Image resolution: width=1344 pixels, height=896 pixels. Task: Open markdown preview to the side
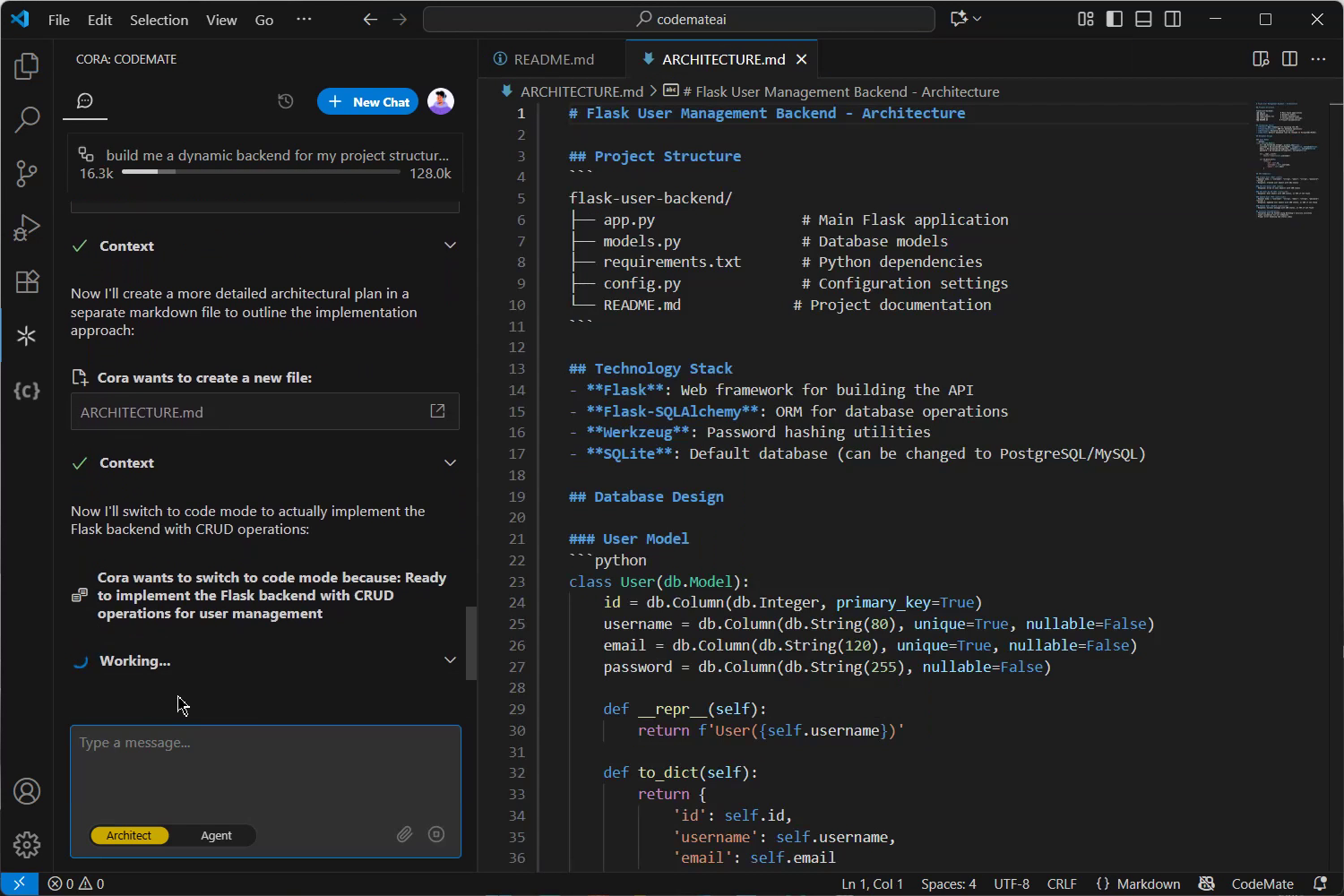(1261, 59)
